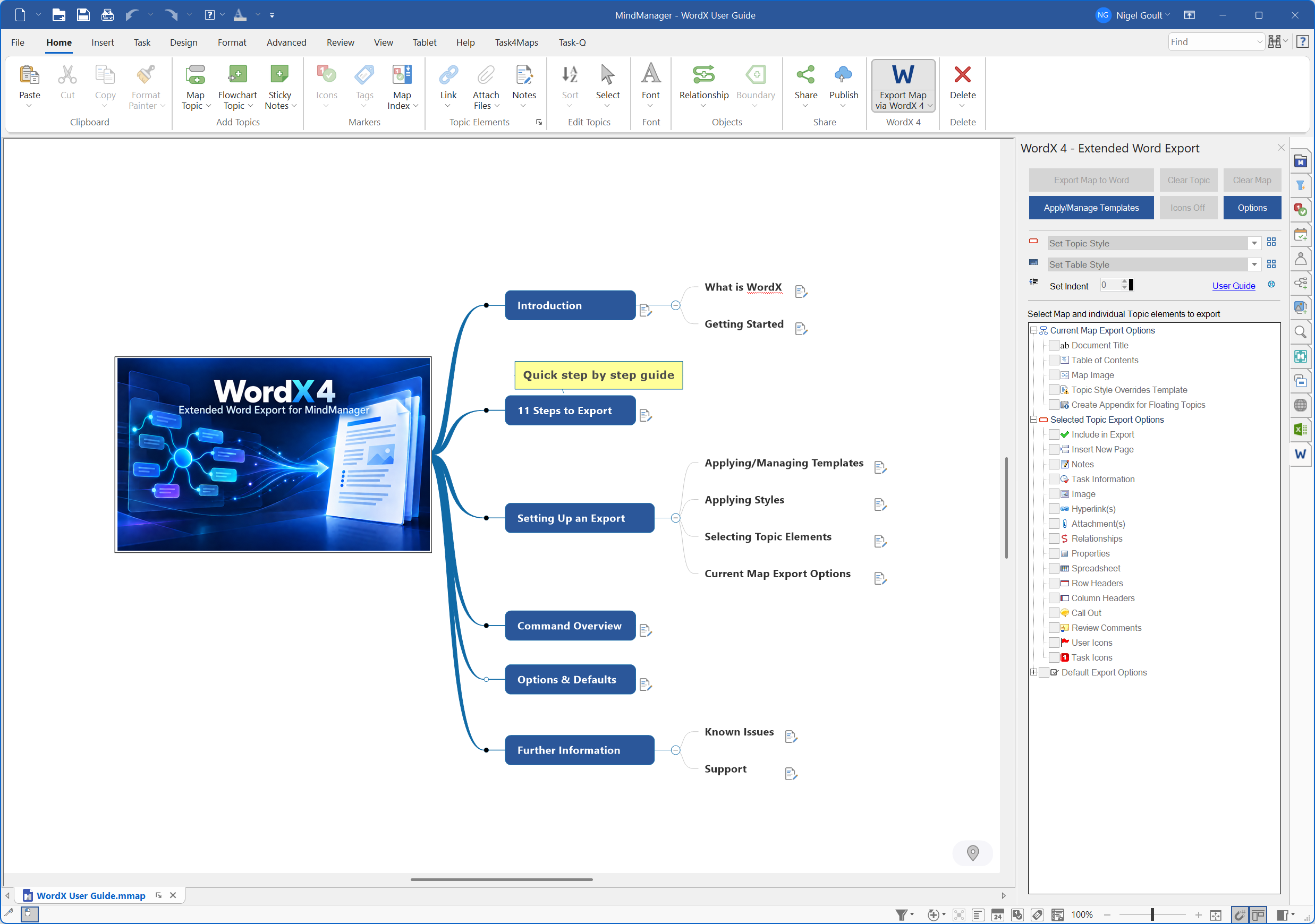
Task: Click Apply/Manage Templates button
Action: (x=1090, y=208)
